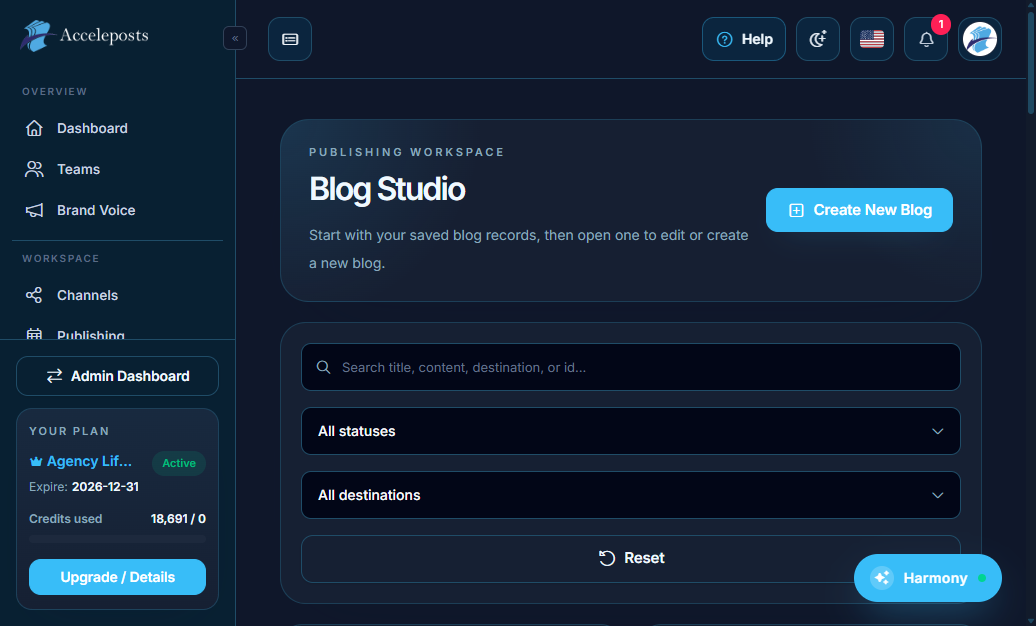This screenshot has width=1036, height=626.
Task: Expand the All statuses dropdown
Action: [631, 431]
